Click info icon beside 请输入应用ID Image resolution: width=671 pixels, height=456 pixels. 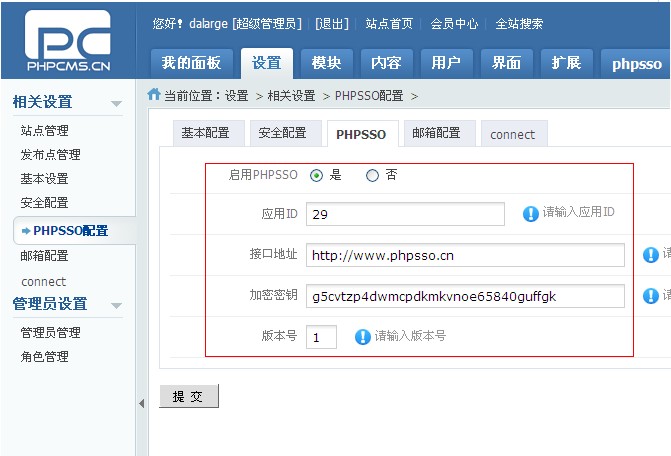[531, 213]
